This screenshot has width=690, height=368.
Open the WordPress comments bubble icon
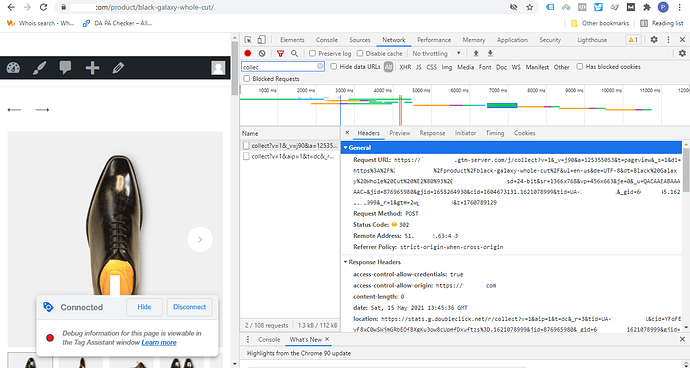point(66,68)
